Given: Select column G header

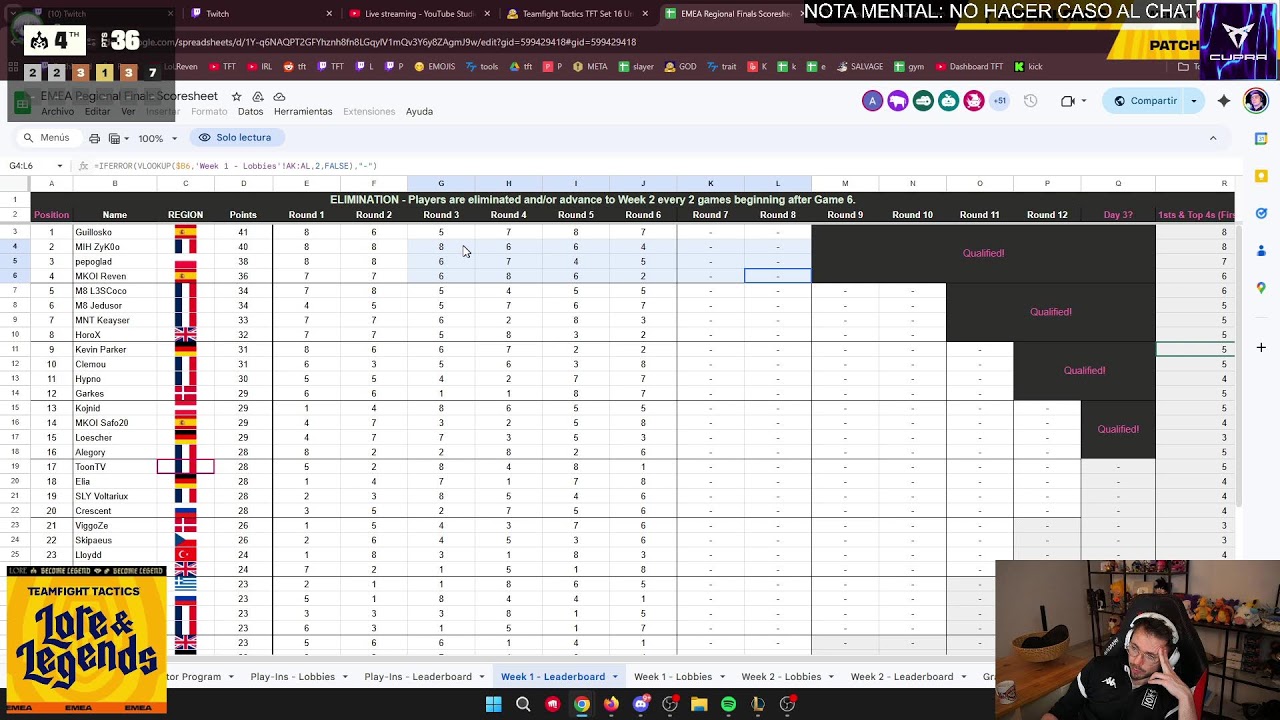Looking at the screenshot, I should (x=441, y=184).
